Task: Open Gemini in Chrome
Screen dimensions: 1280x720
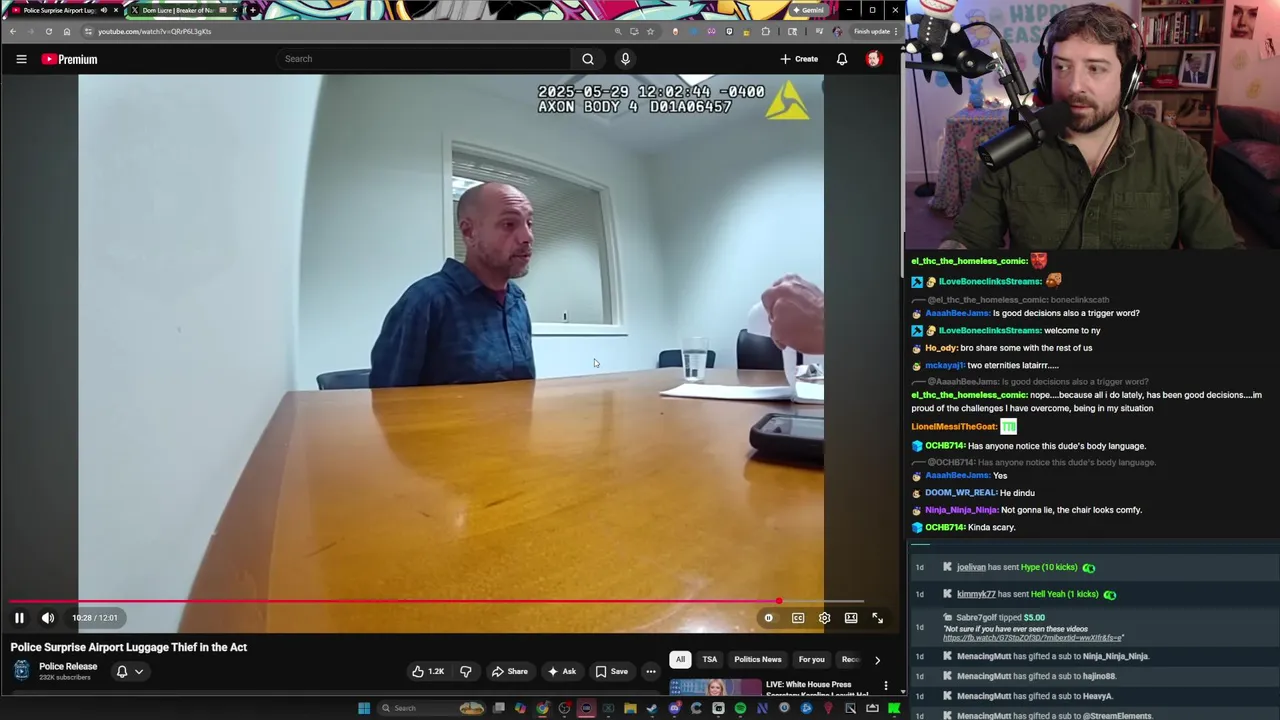Action: coord(808,10)
